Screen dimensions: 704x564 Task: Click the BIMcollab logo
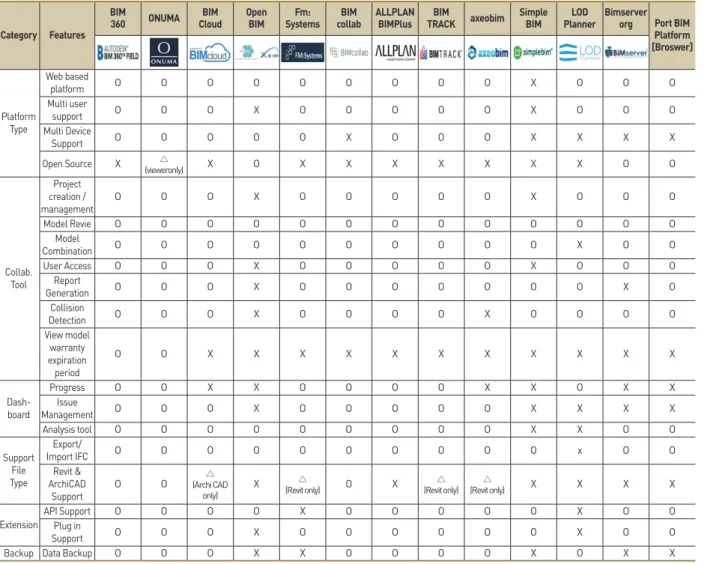coord(349,53)
